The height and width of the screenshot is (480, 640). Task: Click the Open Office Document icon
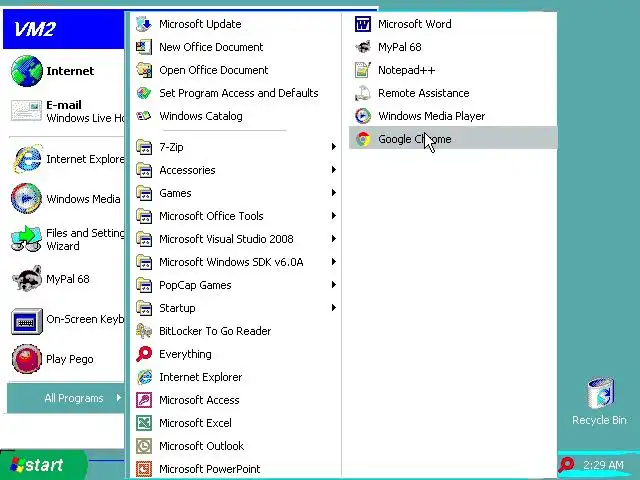(144, 70)
